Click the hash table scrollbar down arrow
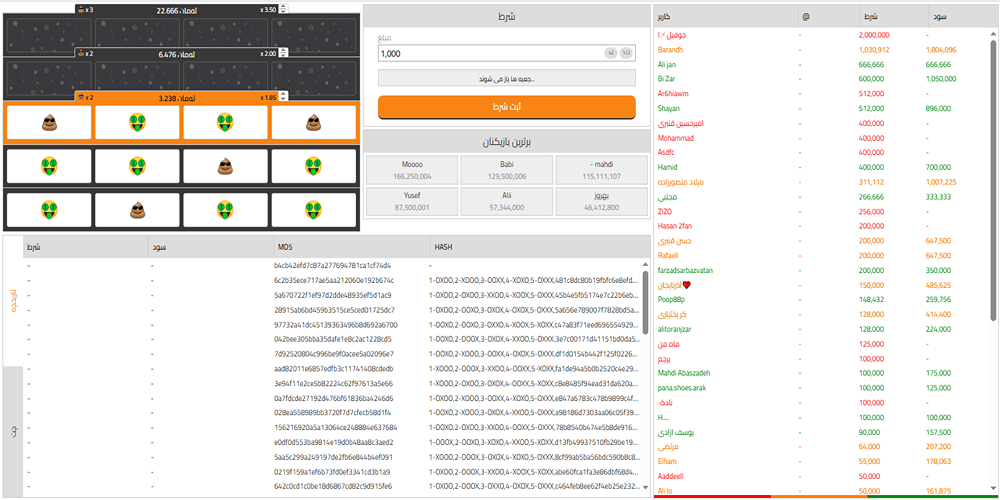Viewport: 1000px width, 500px height. point(645,487)
